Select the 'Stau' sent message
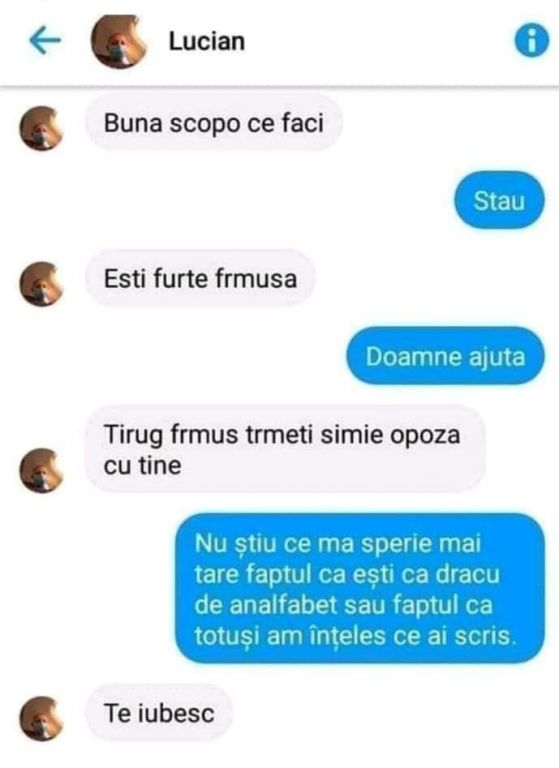 [499, 201]
